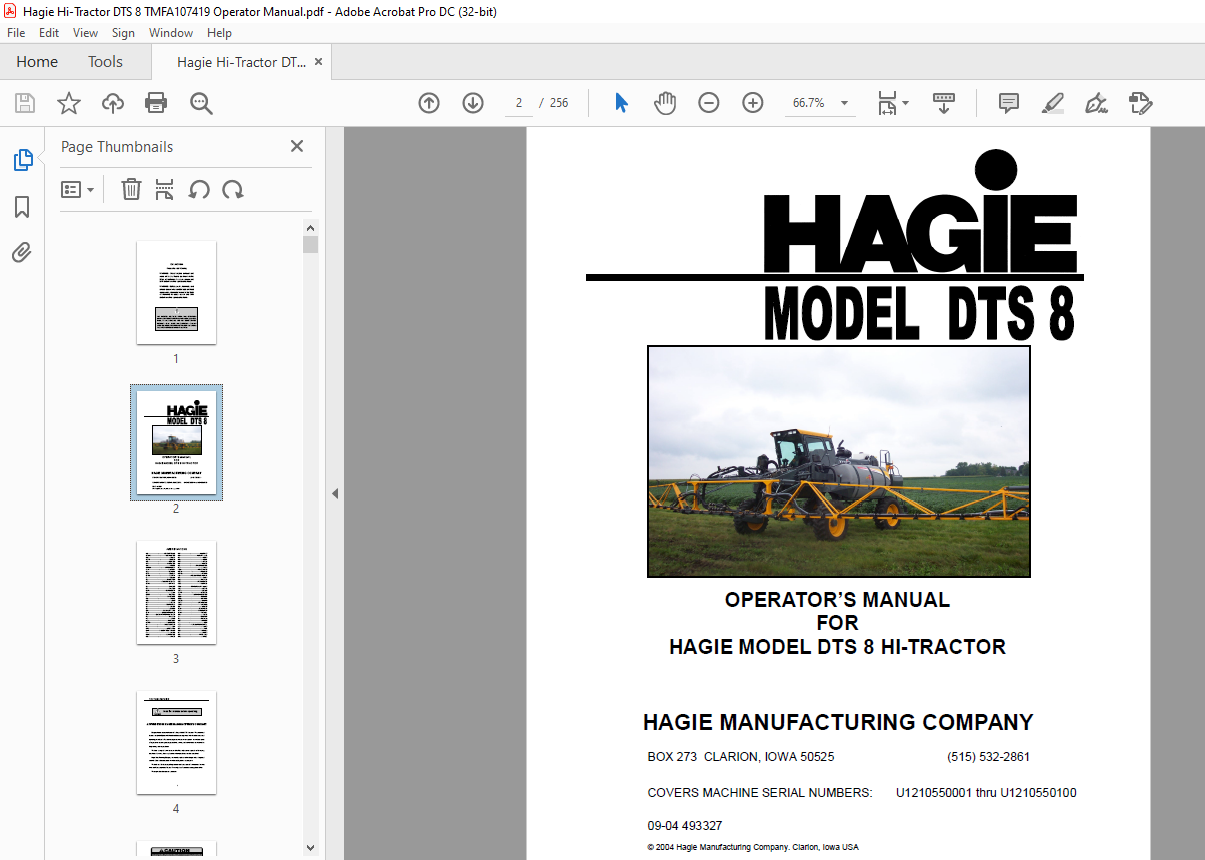Add a sticky note comment
This screenshot has width=1205, height=860.
click(x=1009, y=103)
